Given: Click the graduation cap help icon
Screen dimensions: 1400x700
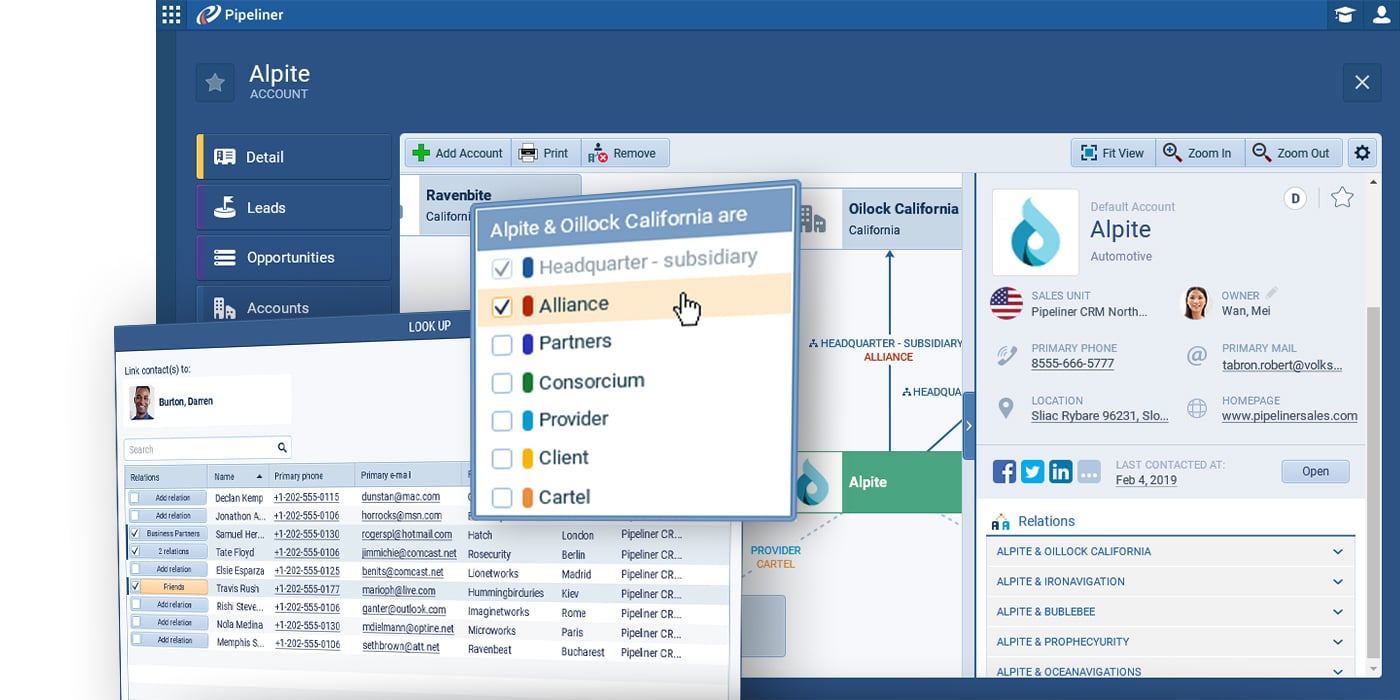Looking at the screenshot, I should [1345, 15].
